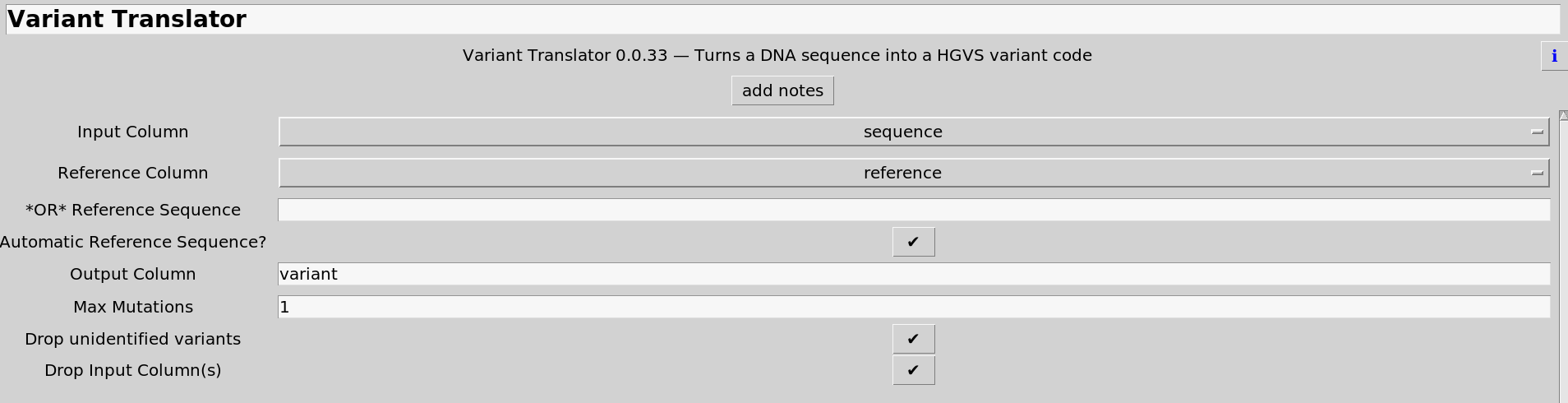
Task: Click the 'Output Column' label text
Action: pyautogui.click(x=132, y=274)
